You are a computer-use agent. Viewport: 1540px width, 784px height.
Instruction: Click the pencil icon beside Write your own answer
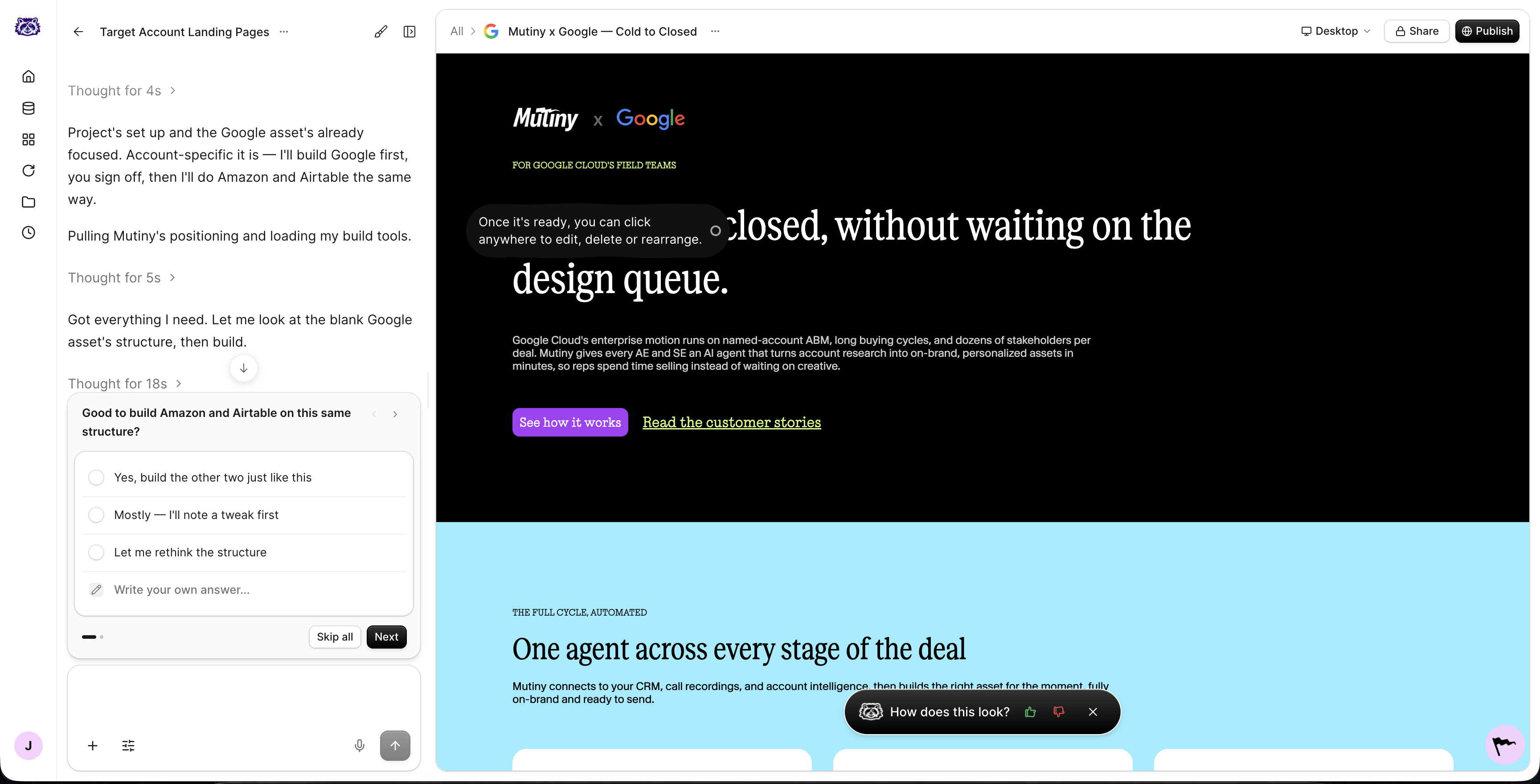tap(96, 590)
